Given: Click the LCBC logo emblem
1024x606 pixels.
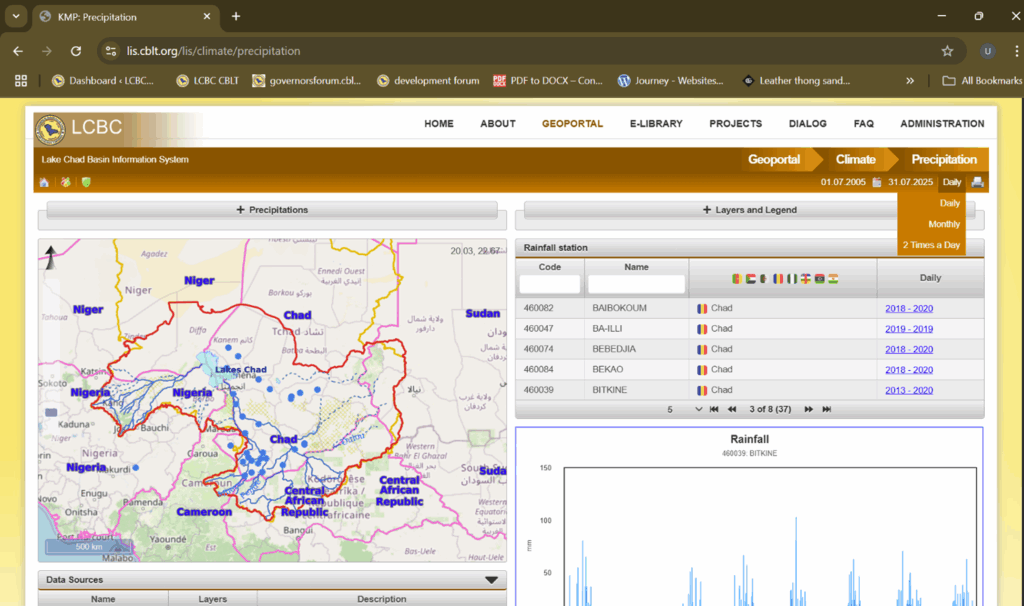Looking at the screenshot, I should tap(50, 128).
